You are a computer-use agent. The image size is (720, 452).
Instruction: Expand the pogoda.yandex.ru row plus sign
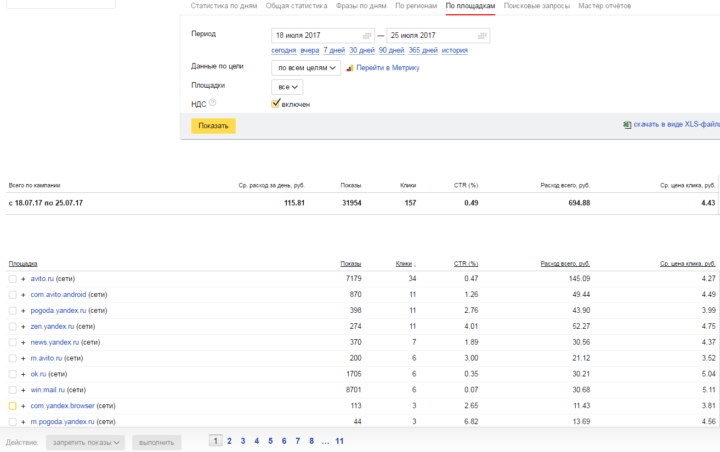click(x=23, y=311)
